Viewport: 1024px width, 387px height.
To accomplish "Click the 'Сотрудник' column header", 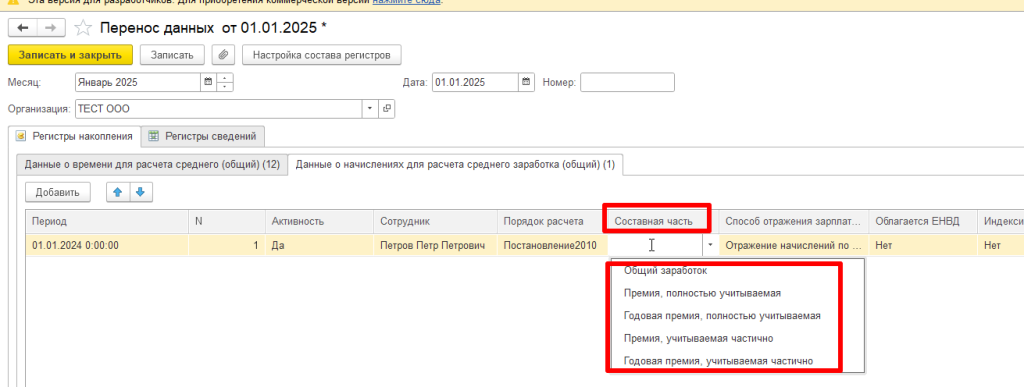I will (435, 222).
